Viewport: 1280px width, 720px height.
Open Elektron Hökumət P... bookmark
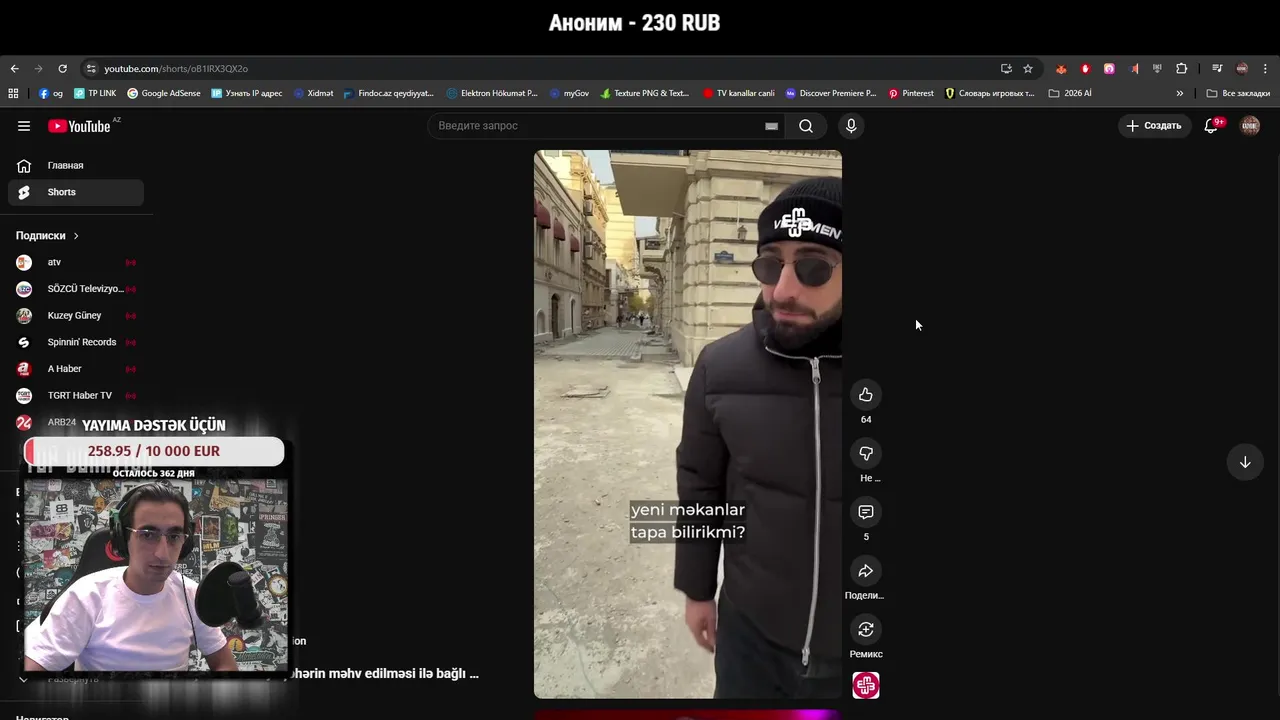(x=492, y=93)
